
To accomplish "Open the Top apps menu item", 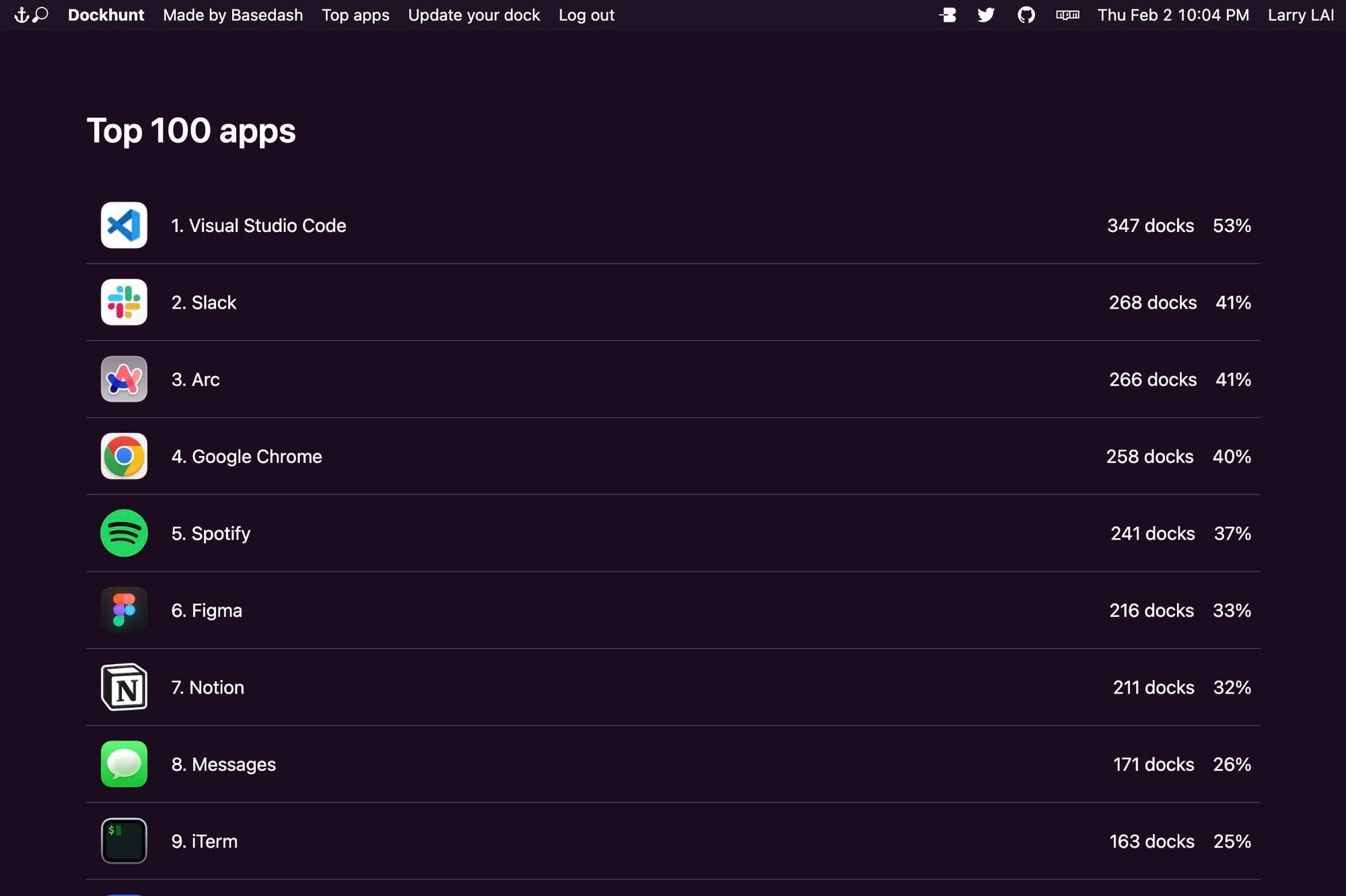I will point(355,15).
